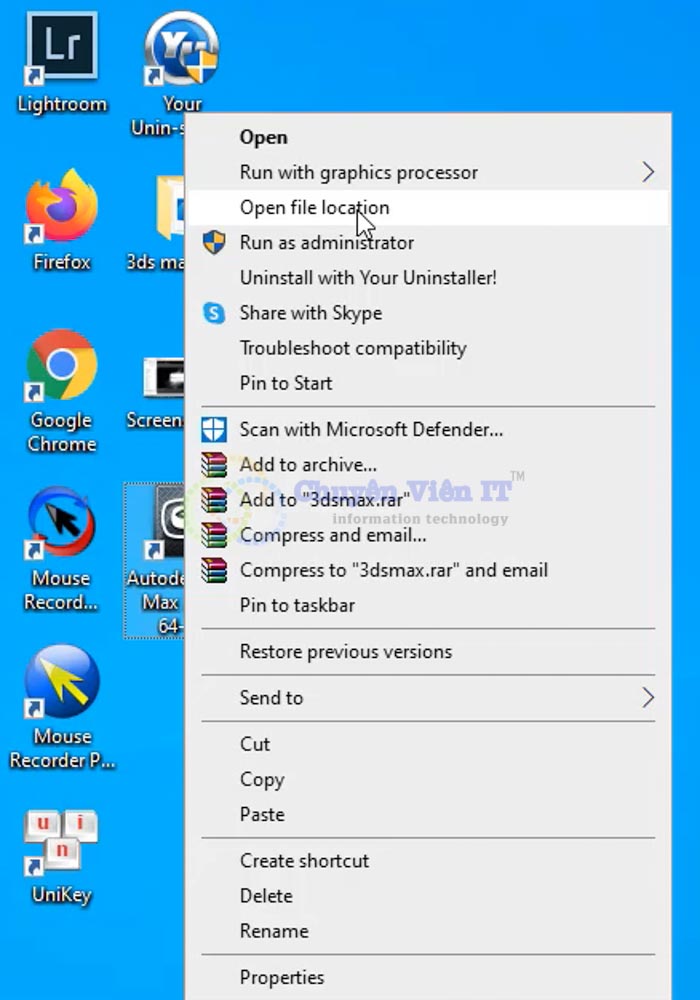Screen dimensions: 700x1000
Task: Select Open file location
Action: click(428, 207)
